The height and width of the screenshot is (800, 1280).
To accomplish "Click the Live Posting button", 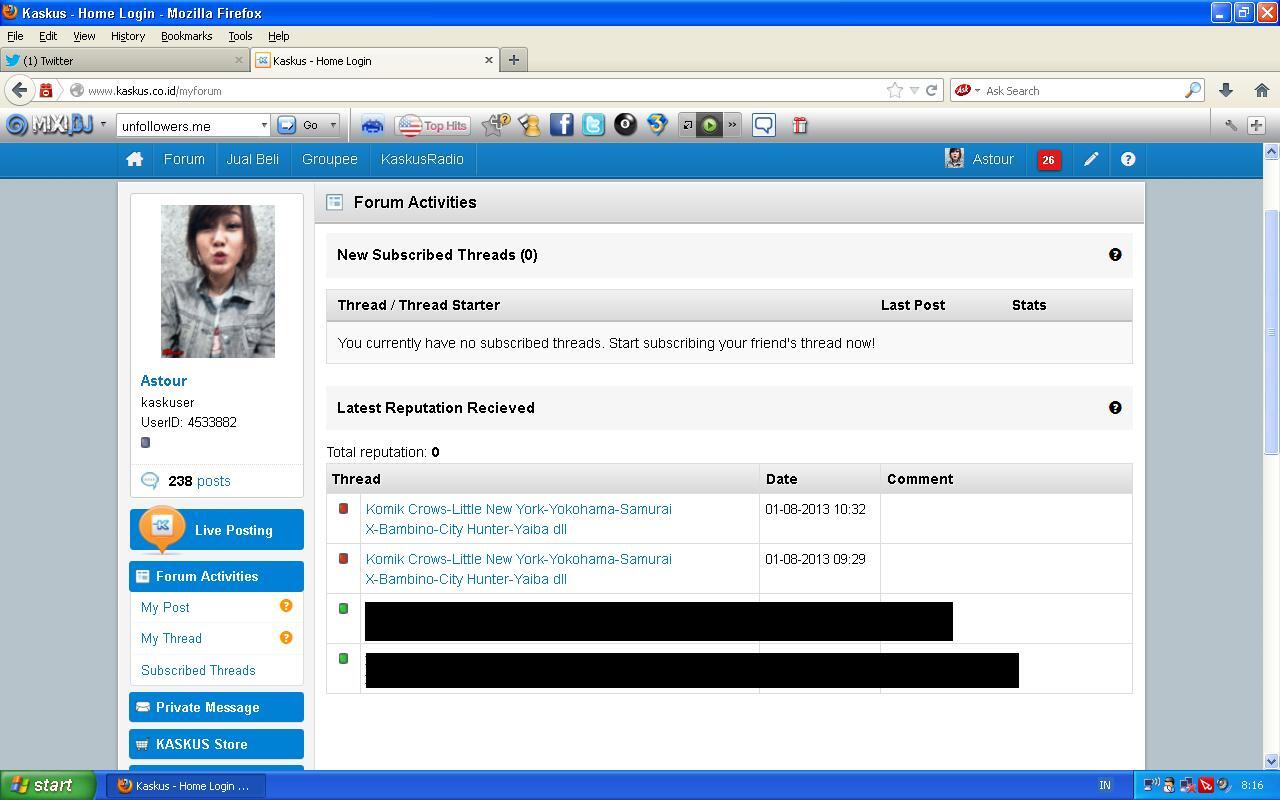I will point(217,530).
